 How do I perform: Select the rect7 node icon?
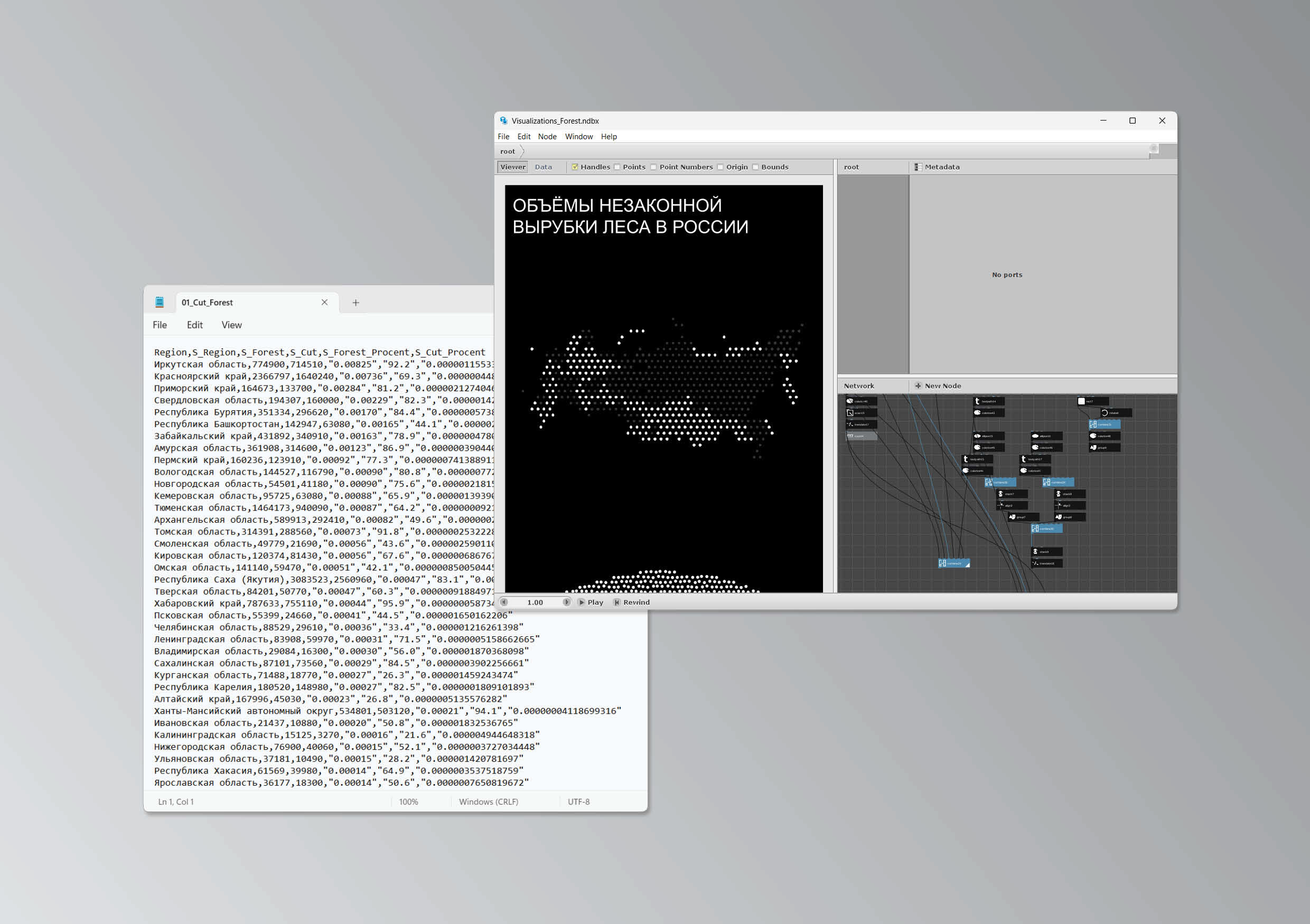pos(1081,401)
